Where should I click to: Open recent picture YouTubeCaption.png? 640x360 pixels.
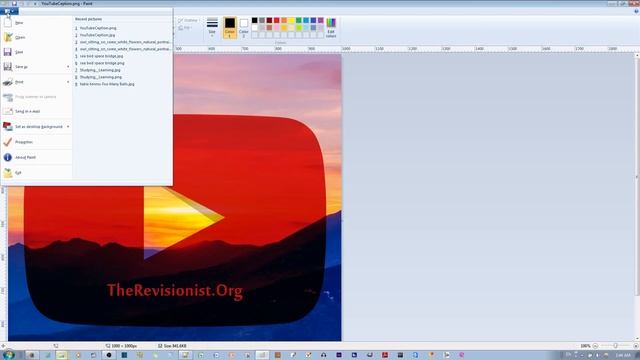(122, 28)
